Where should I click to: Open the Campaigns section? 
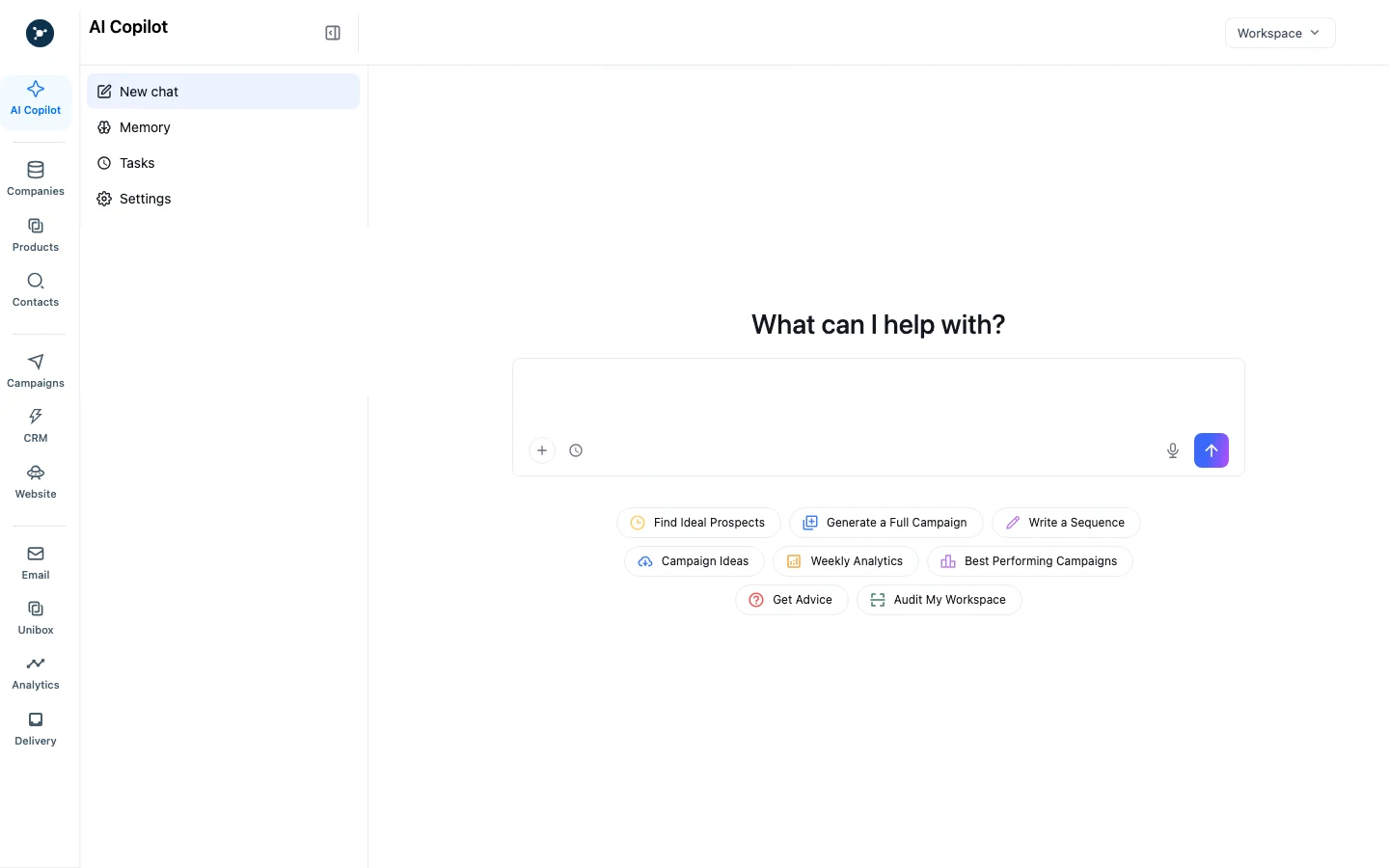point(36,371)
